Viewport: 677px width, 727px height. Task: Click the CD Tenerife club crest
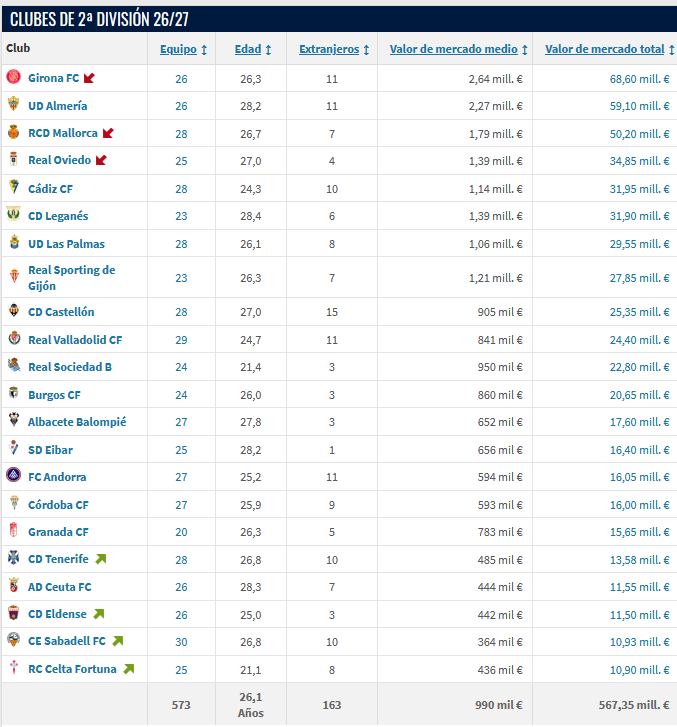click(13, 557)
